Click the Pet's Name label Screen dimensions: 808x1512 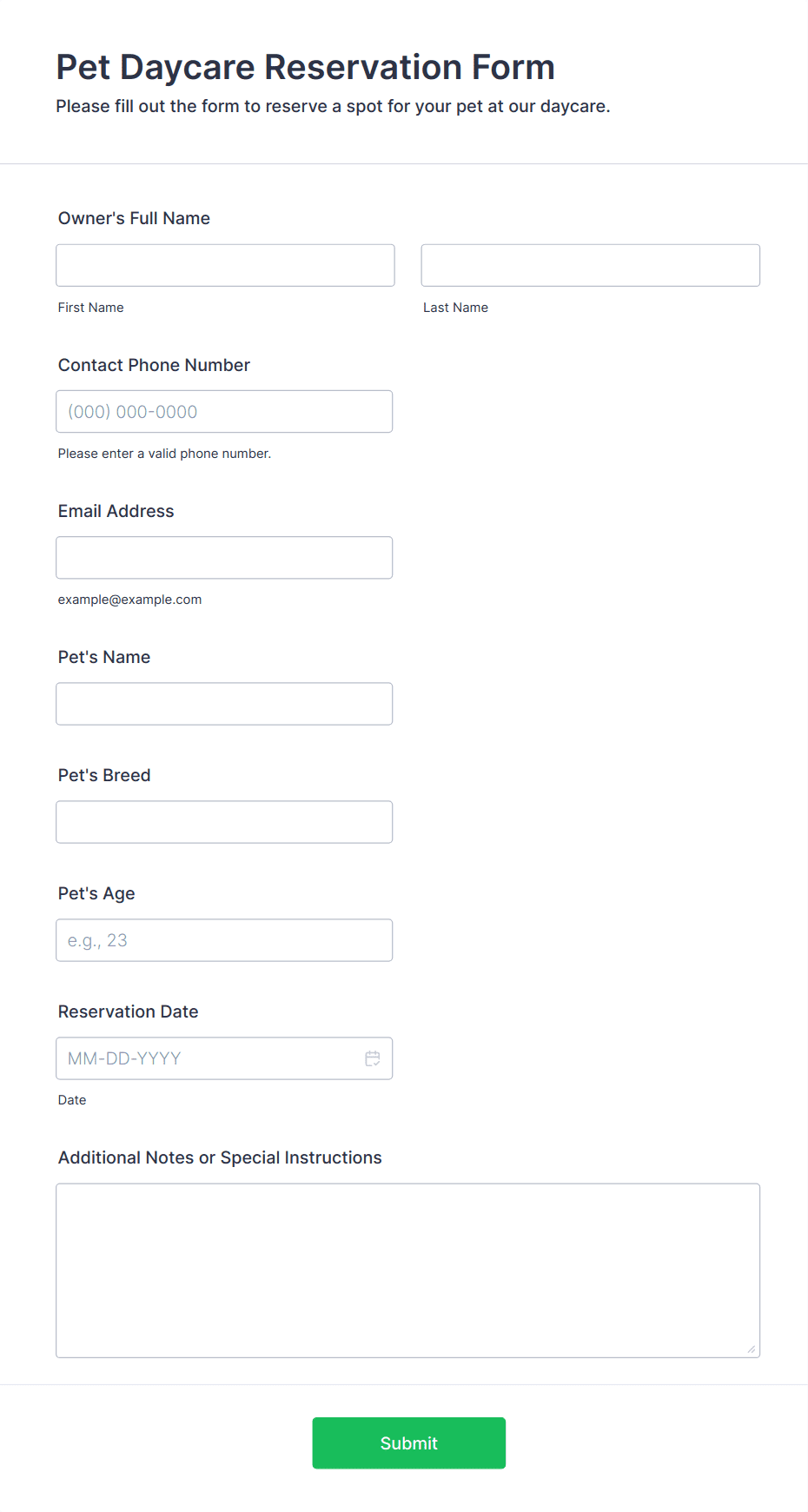(104, 657)
